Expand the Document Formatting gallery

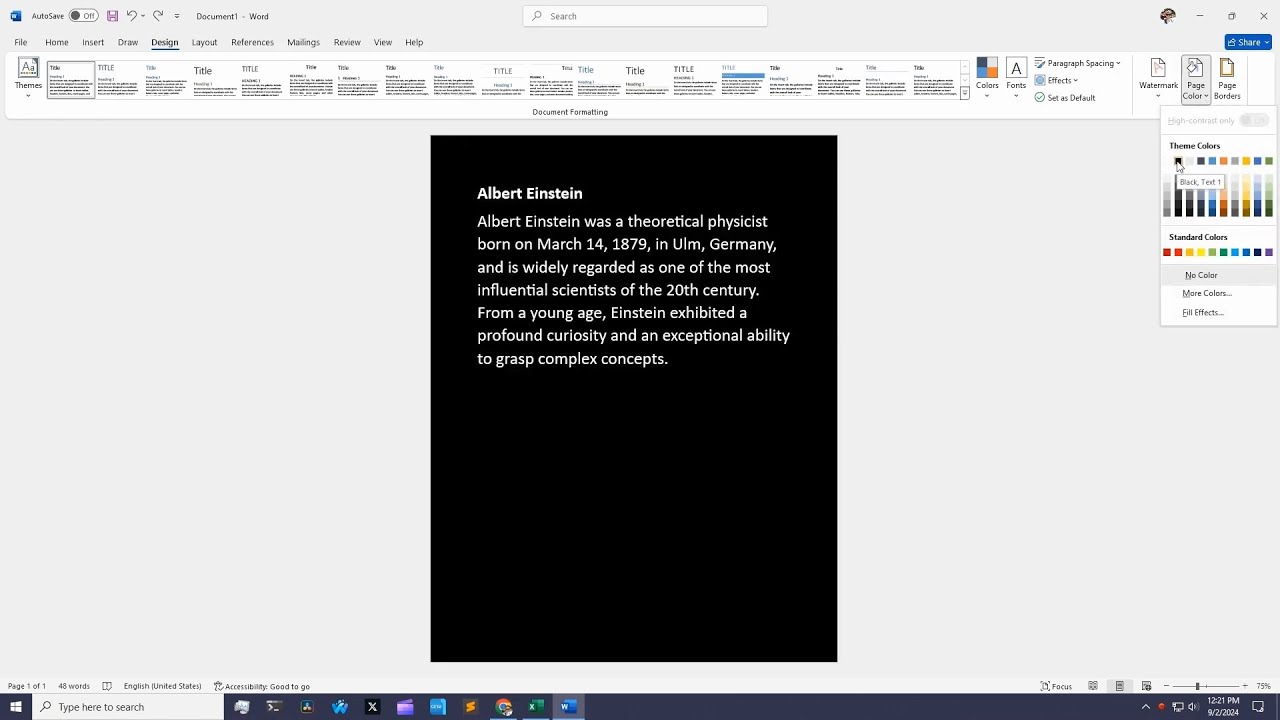click(x=965, y=93)
